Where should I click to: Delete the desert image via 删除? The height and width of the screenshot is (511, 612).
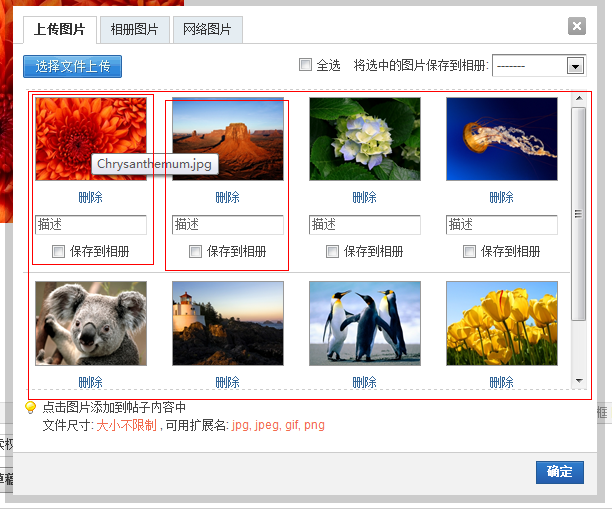(228, 198)
